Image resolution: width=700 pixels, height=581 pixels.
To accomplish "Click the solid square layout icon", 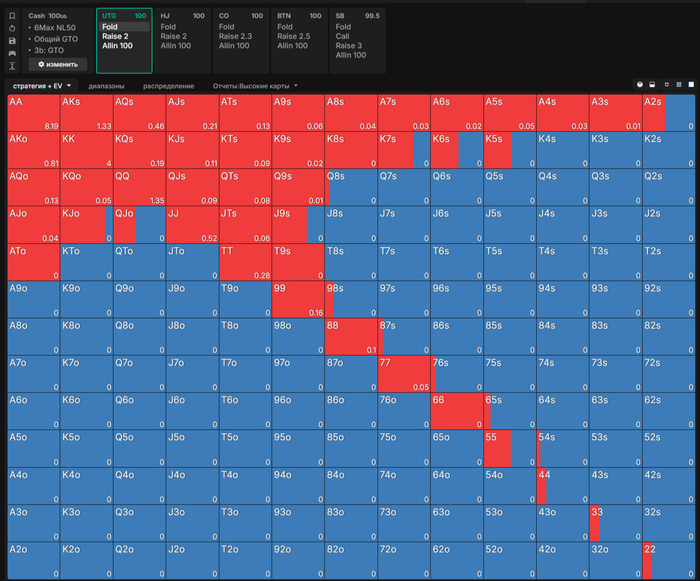I will 691,84.
